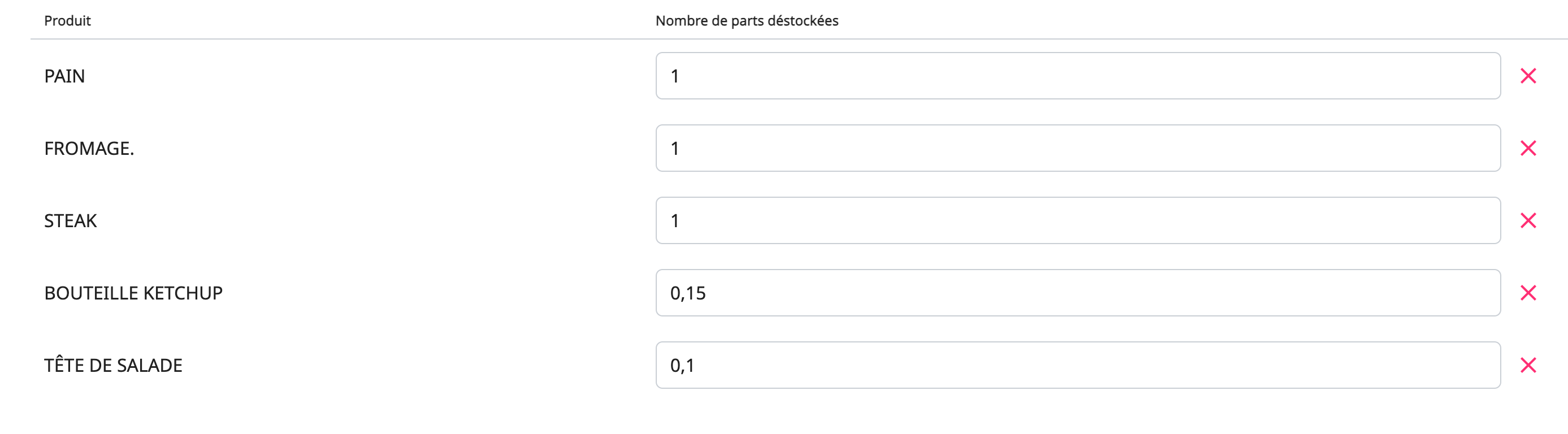
Task: Remove the TÊTE DE SALADE row
Action: pos(1528,365)
